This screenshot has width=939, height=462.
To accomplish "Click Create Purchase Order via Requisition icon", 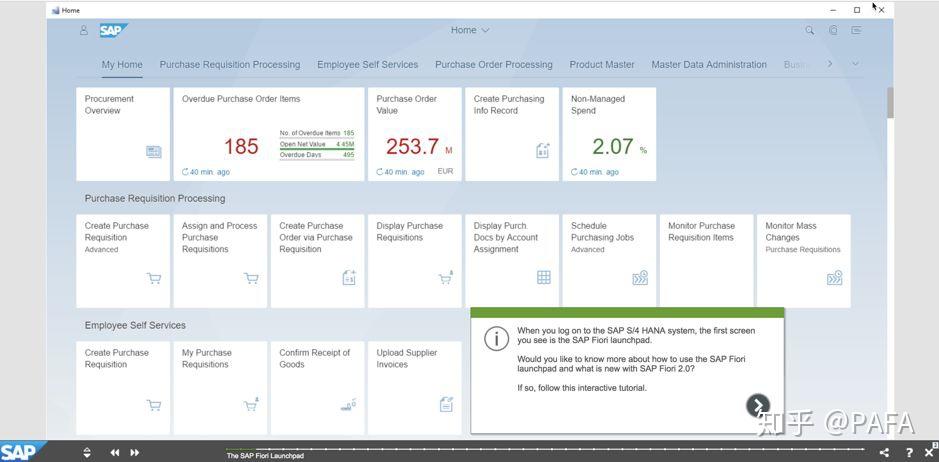I will 349,277.
